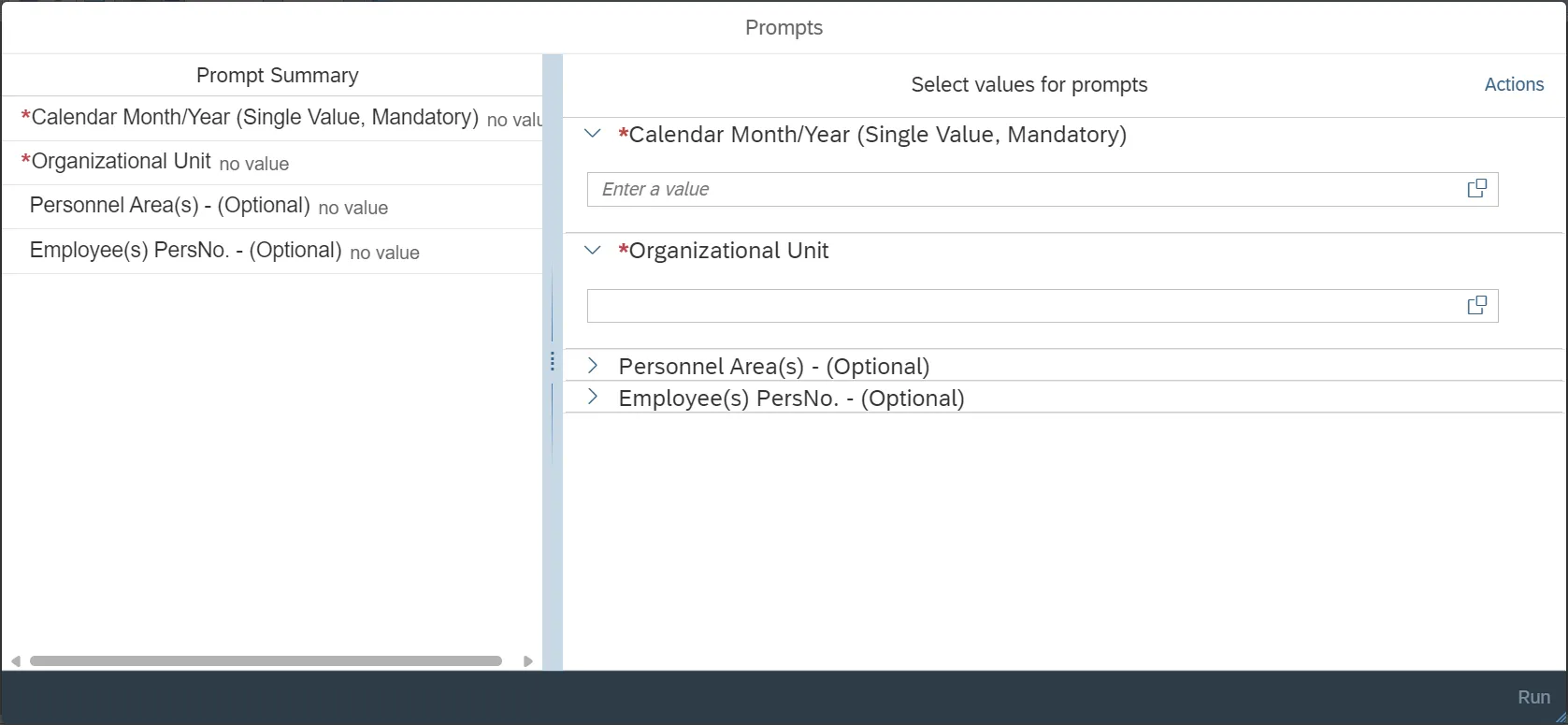Collapse the Calendar Month/Year prompt section
1568x725 pixels.
pyautogui.click(x=592, y=134)
